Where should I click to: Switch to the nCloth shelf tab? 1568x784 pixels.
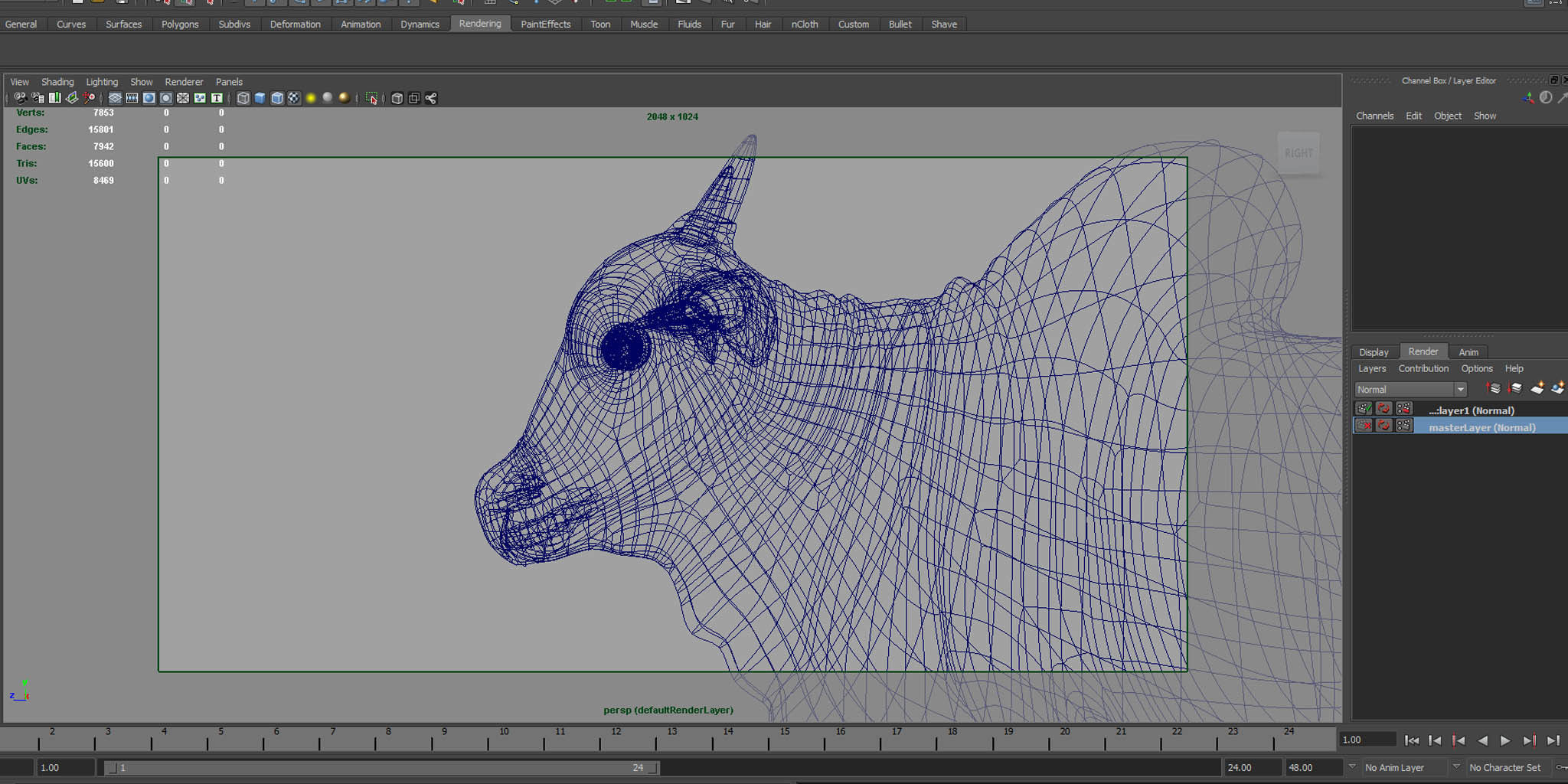pos(805,24)
